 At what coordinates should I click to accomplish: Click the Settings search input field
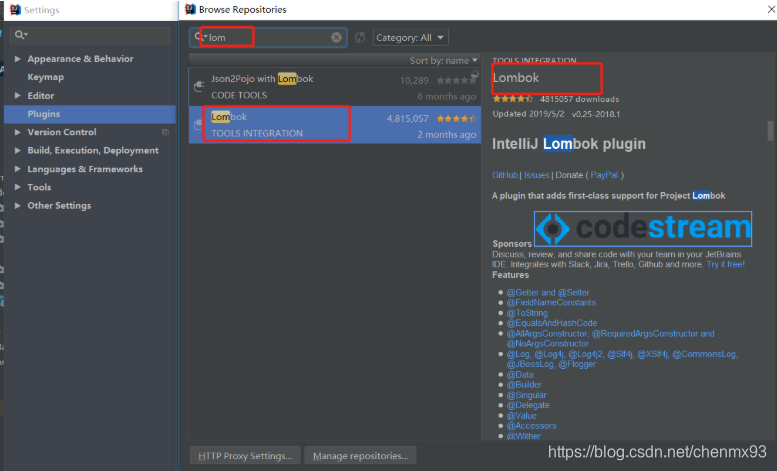pyautogui.click(x=90, y=35)
